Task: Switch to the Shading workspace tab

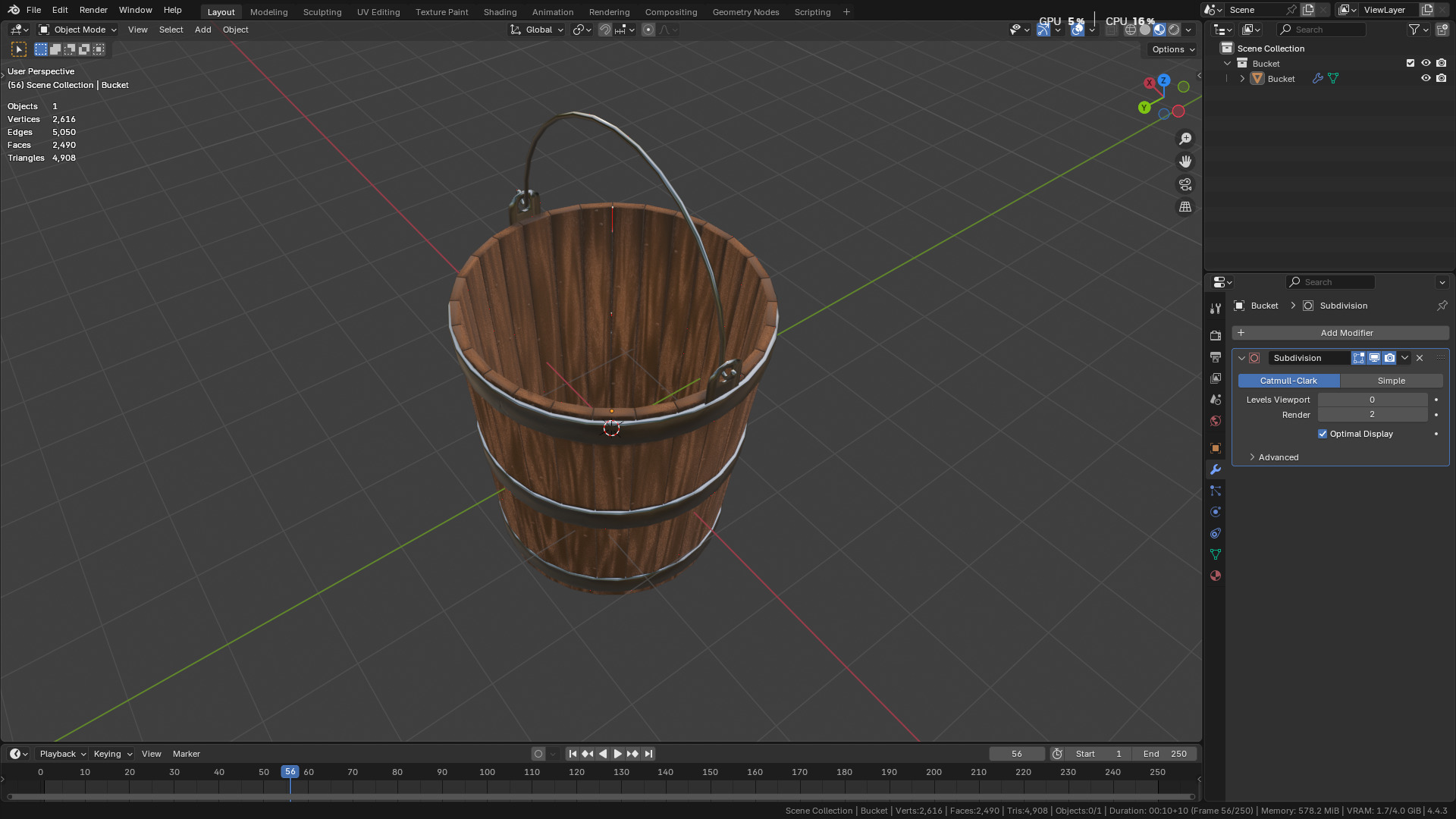Action: click(500, 12)
